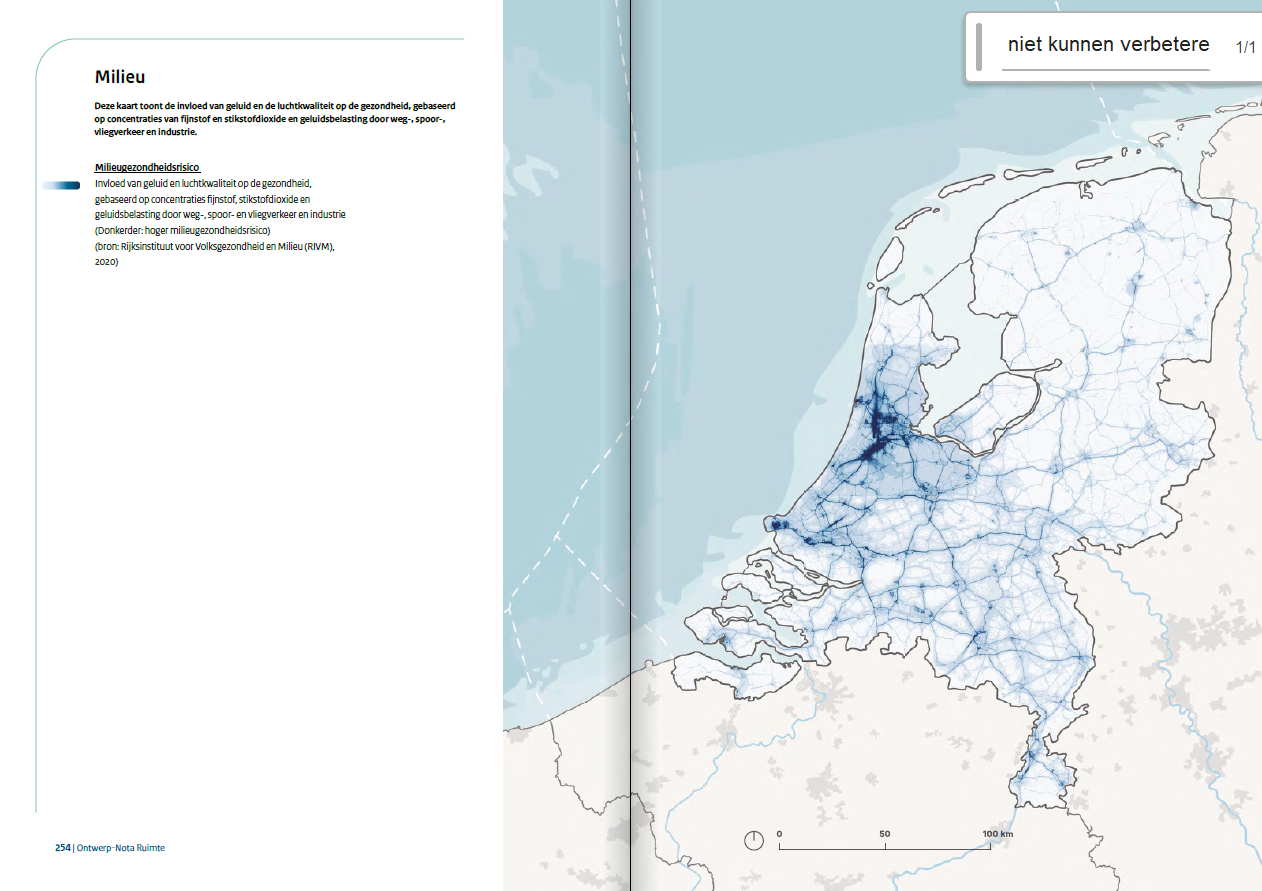The height and width of the screenshot is (891, 1262).
Task: Click the bold intro sentence starting 'Deze kaart toont'
Action: pyautogui.click(x=275, y=117)
